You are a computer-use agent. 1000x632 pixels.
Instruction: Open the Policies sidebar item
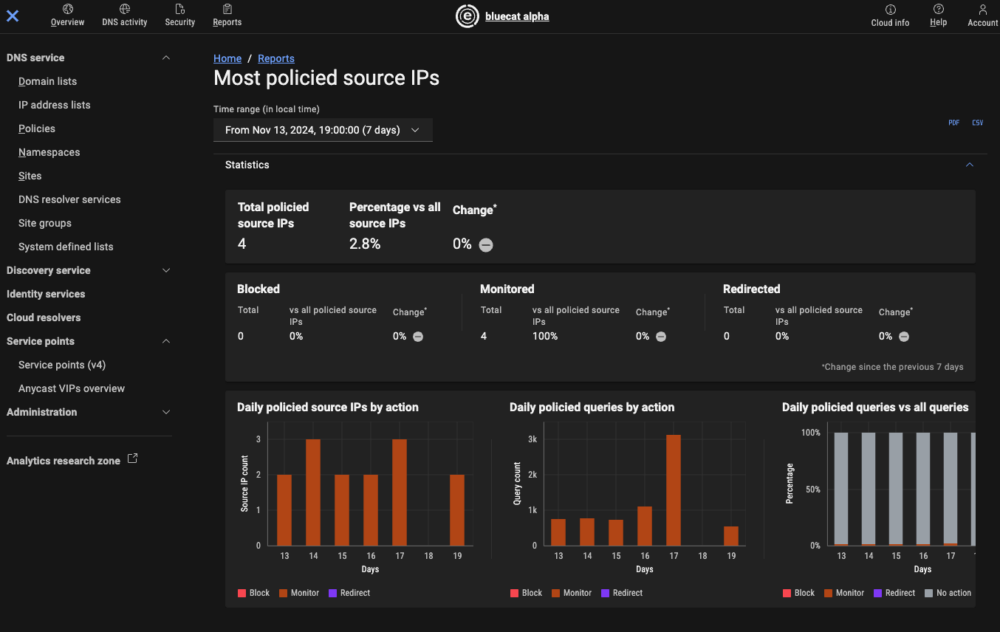[36, 128]
